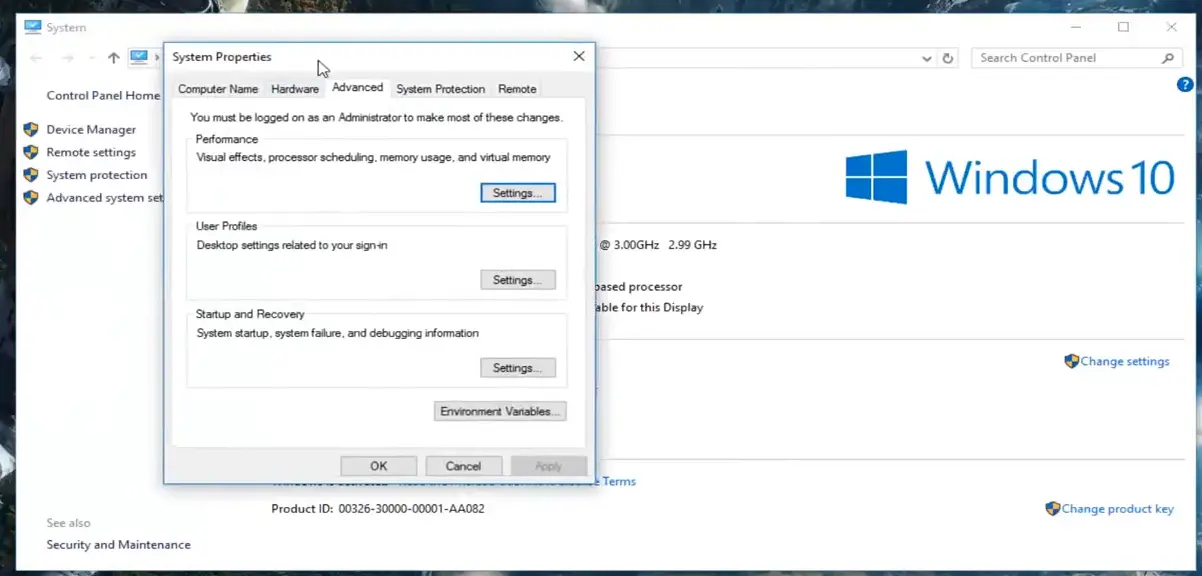
Task: Click the shield icon beside System protection
Action: pos(31,175)
